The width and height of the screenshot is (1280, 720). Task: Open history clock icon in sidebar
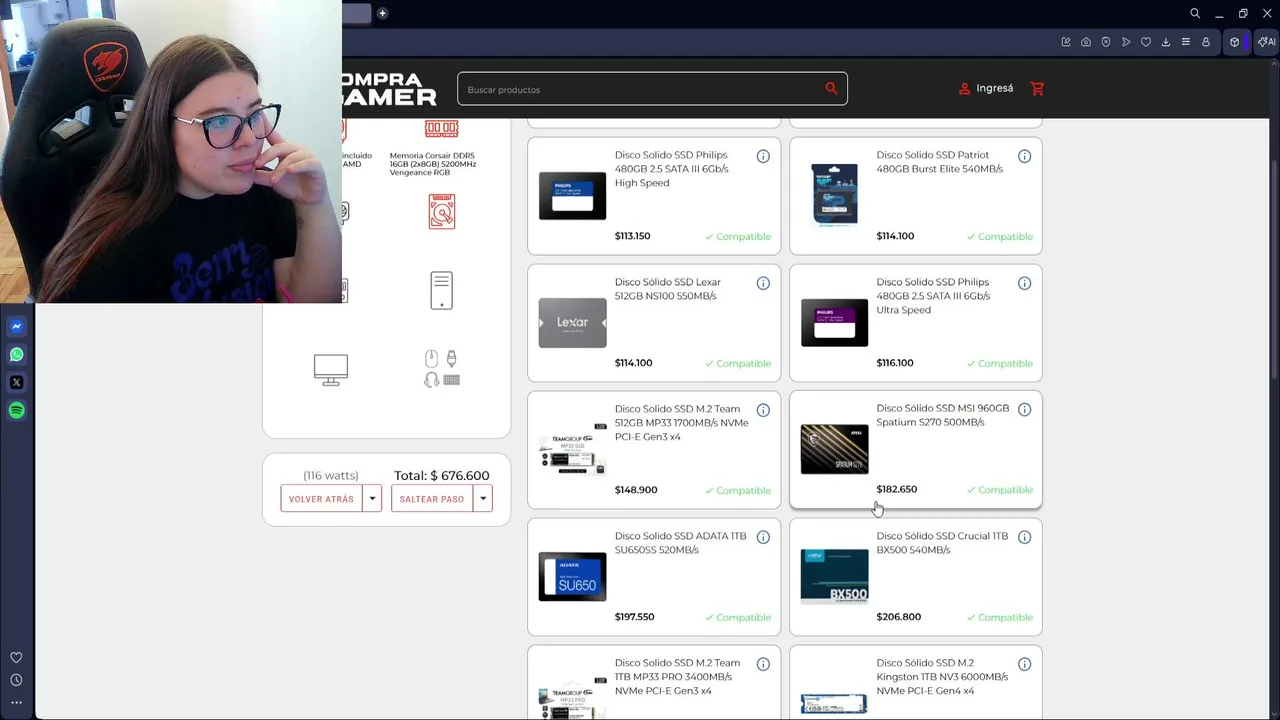point(16,680)
